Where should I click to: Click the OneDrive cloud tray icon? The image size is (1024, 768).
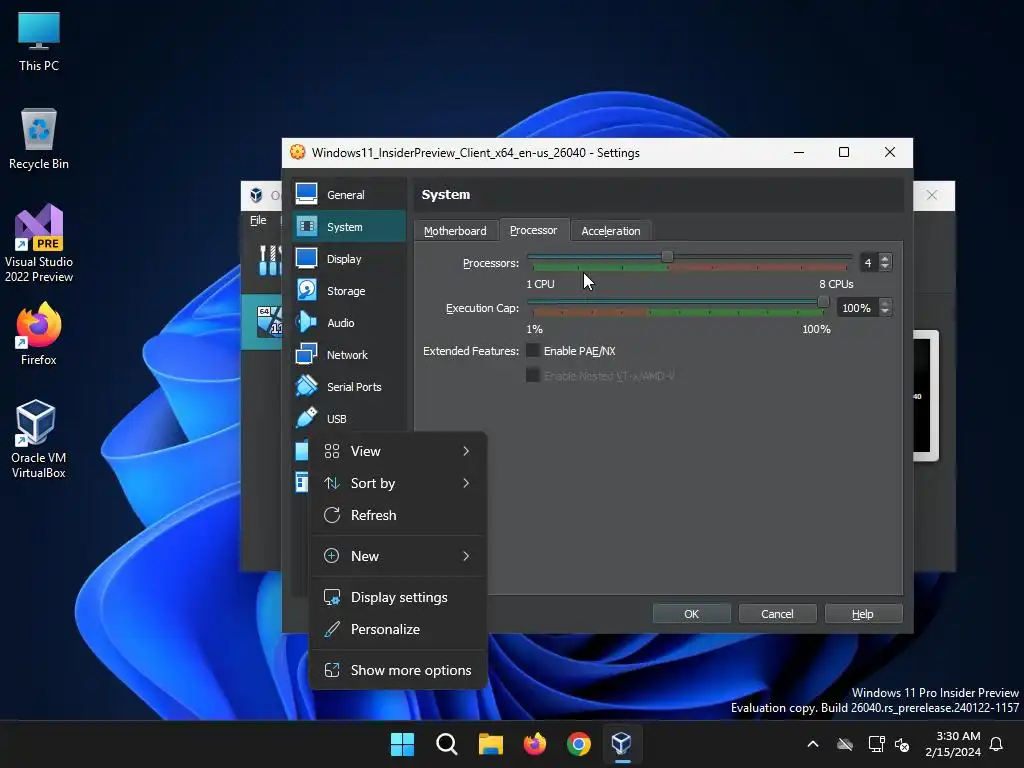coord(845,744)
